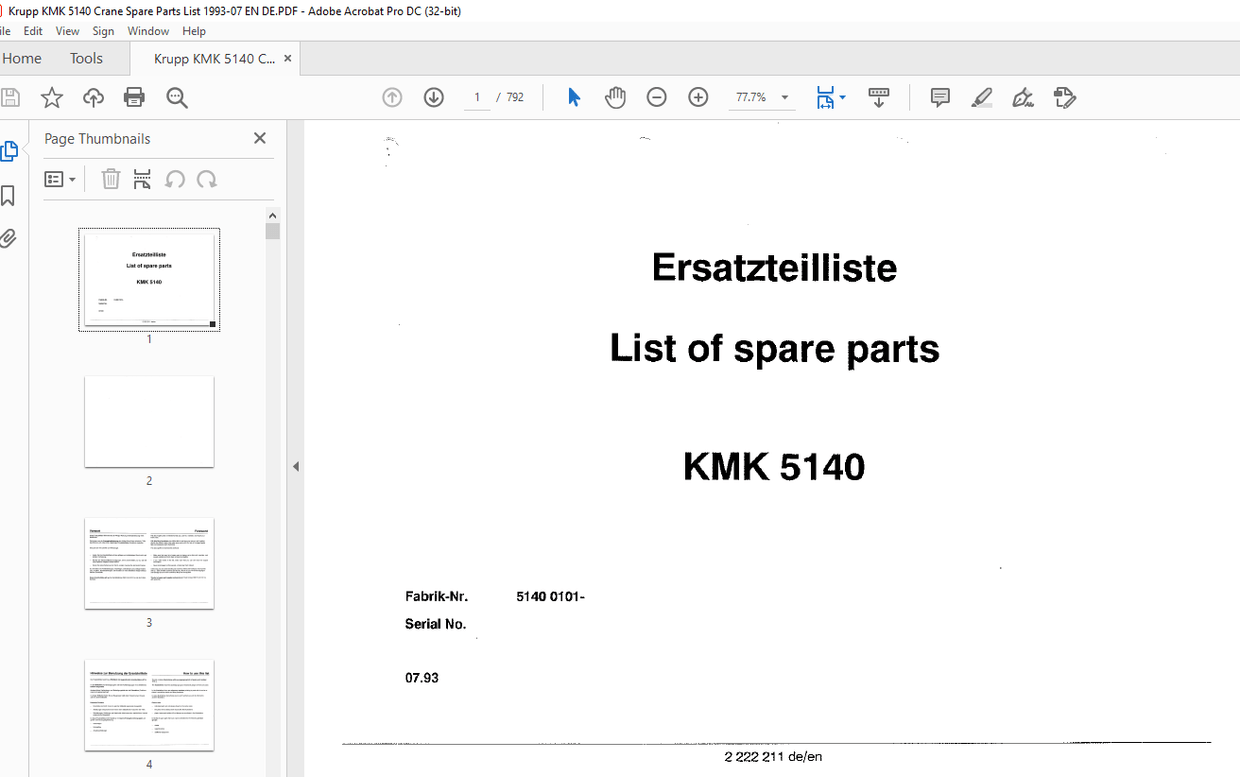Star this document as favorite
Screen dimensions: 1240x777
51,97
